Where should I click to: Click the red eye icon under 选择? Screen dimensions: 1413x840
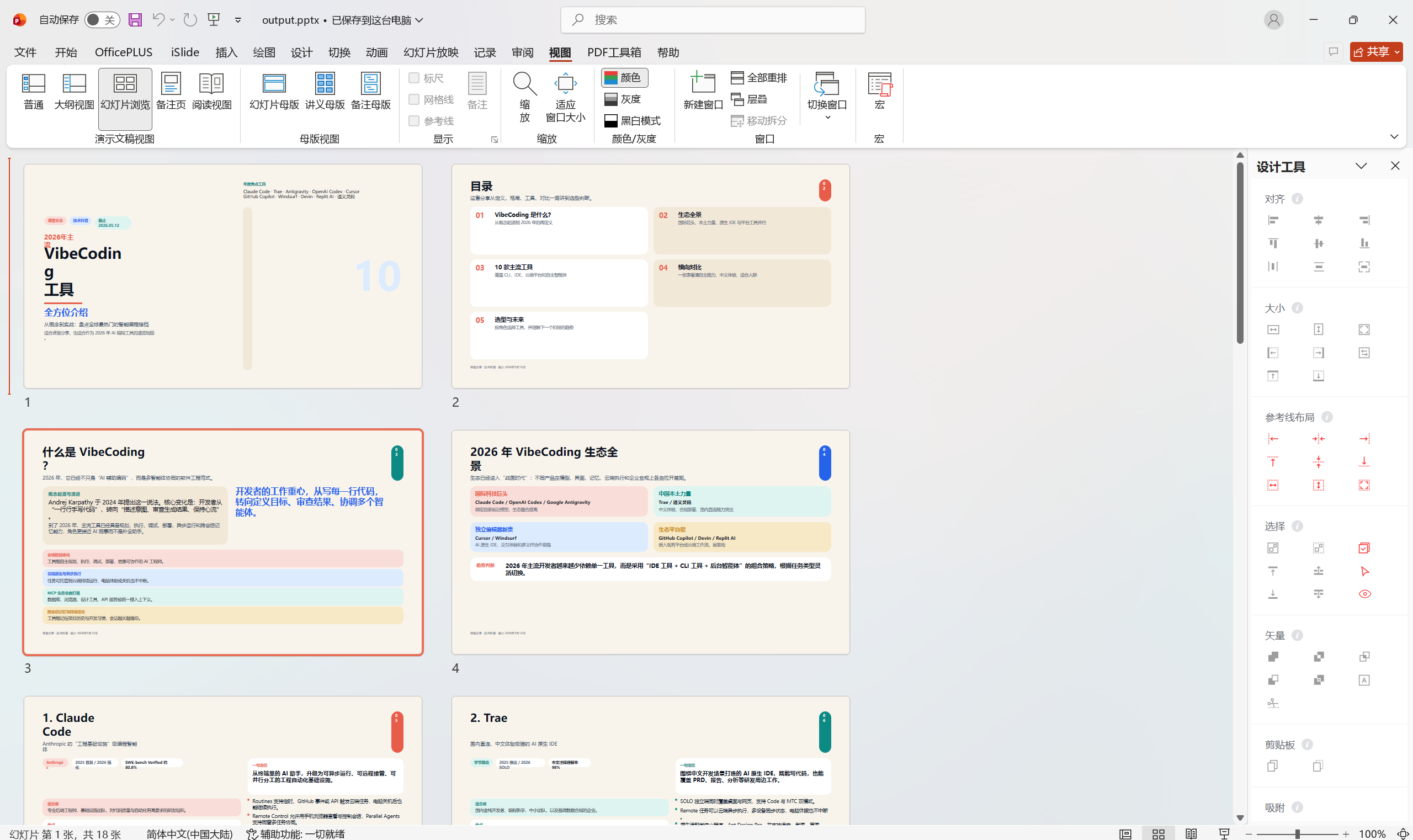tap(1364, 594)
